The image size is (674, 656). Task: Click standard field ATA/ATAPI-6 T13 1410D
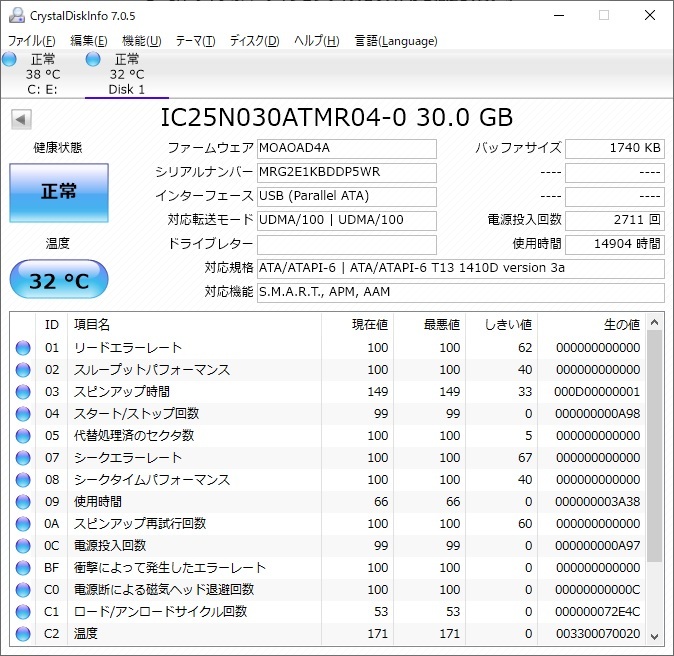coord(461,269)
